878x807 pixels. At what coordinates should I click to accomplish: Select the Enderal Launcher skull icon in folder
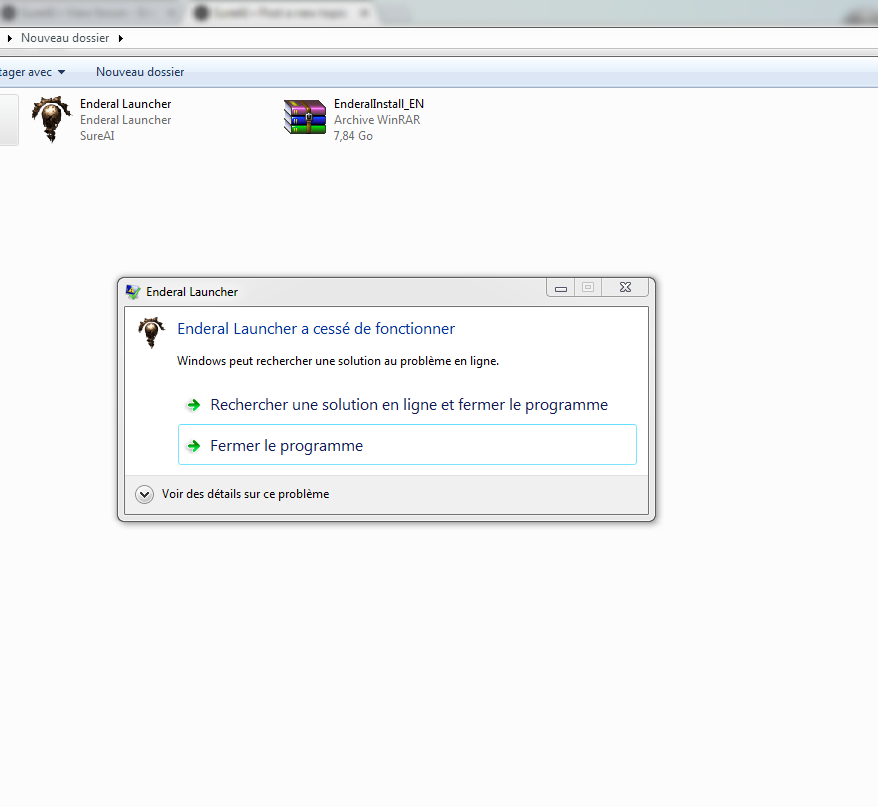50,119
